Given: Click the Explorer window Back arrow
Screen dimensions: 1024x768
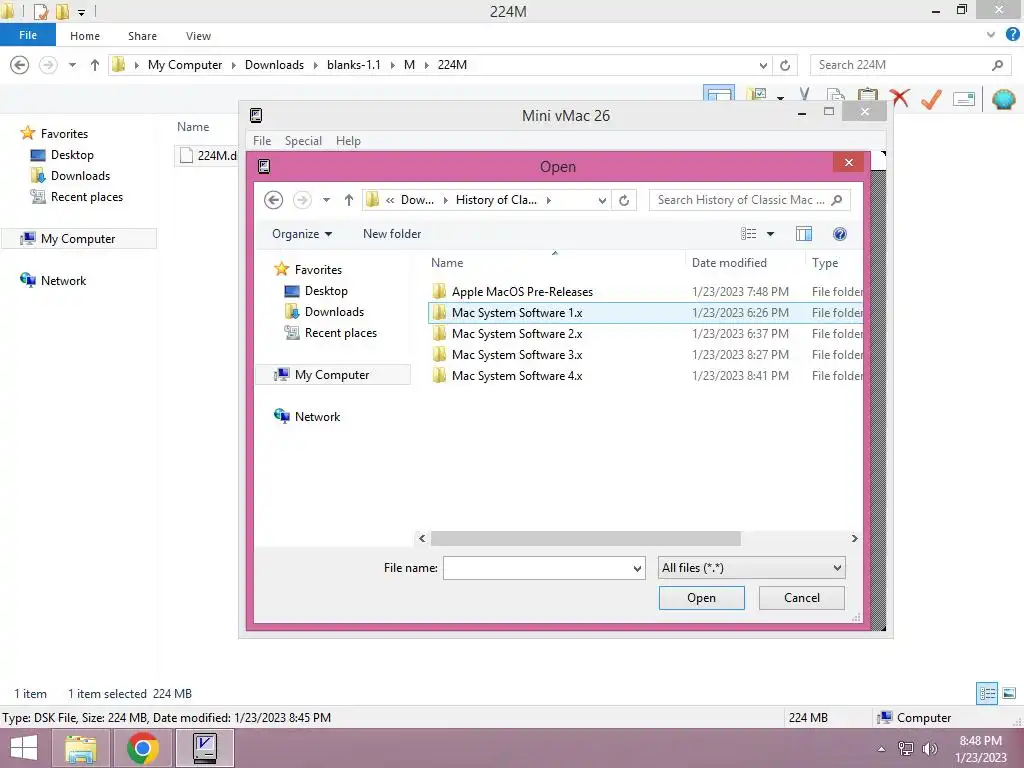Looking at the screenshot, I should (20, 65).
